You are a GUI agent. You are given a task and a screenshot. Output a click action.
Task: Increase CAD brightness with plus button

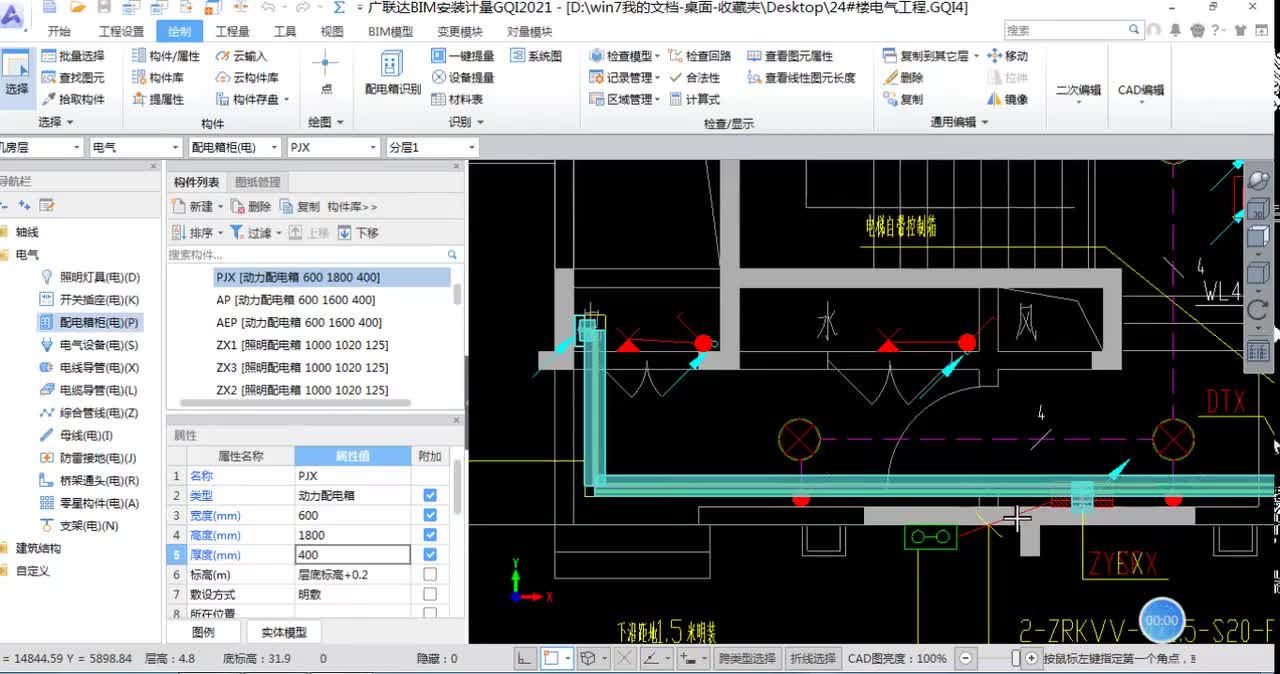1031,658
